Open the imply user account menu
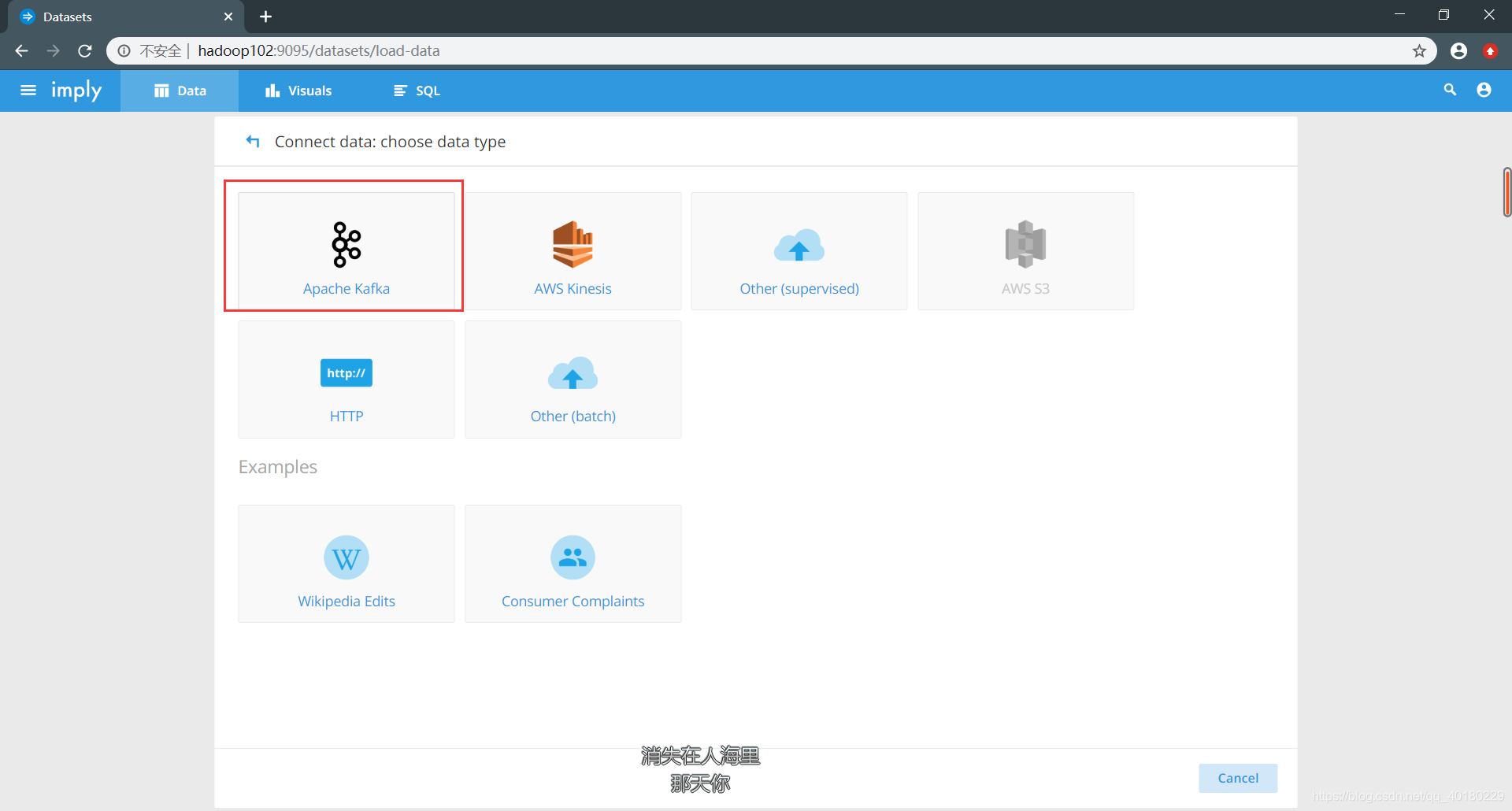This screenshot has height=811, width=1512. point(1484,90)
